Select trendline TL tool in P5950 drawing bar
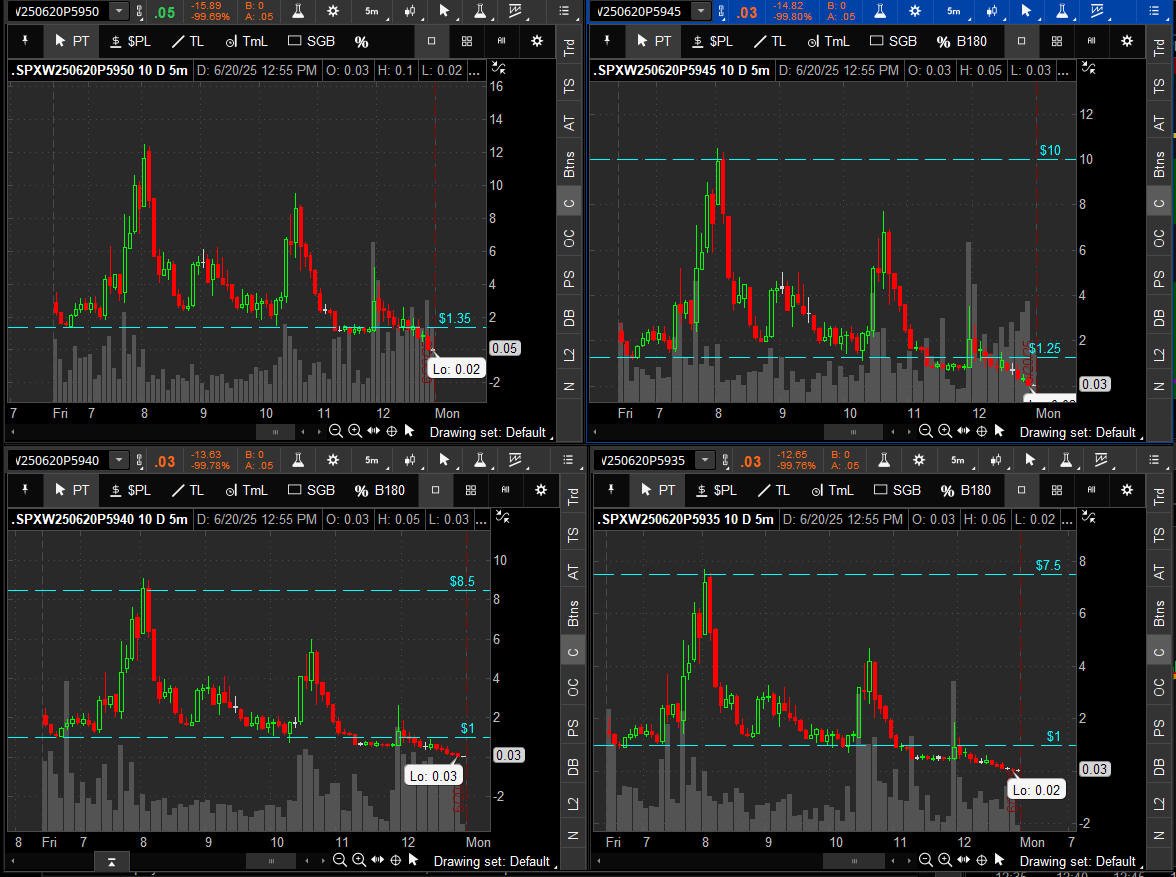 pos(187,41)
